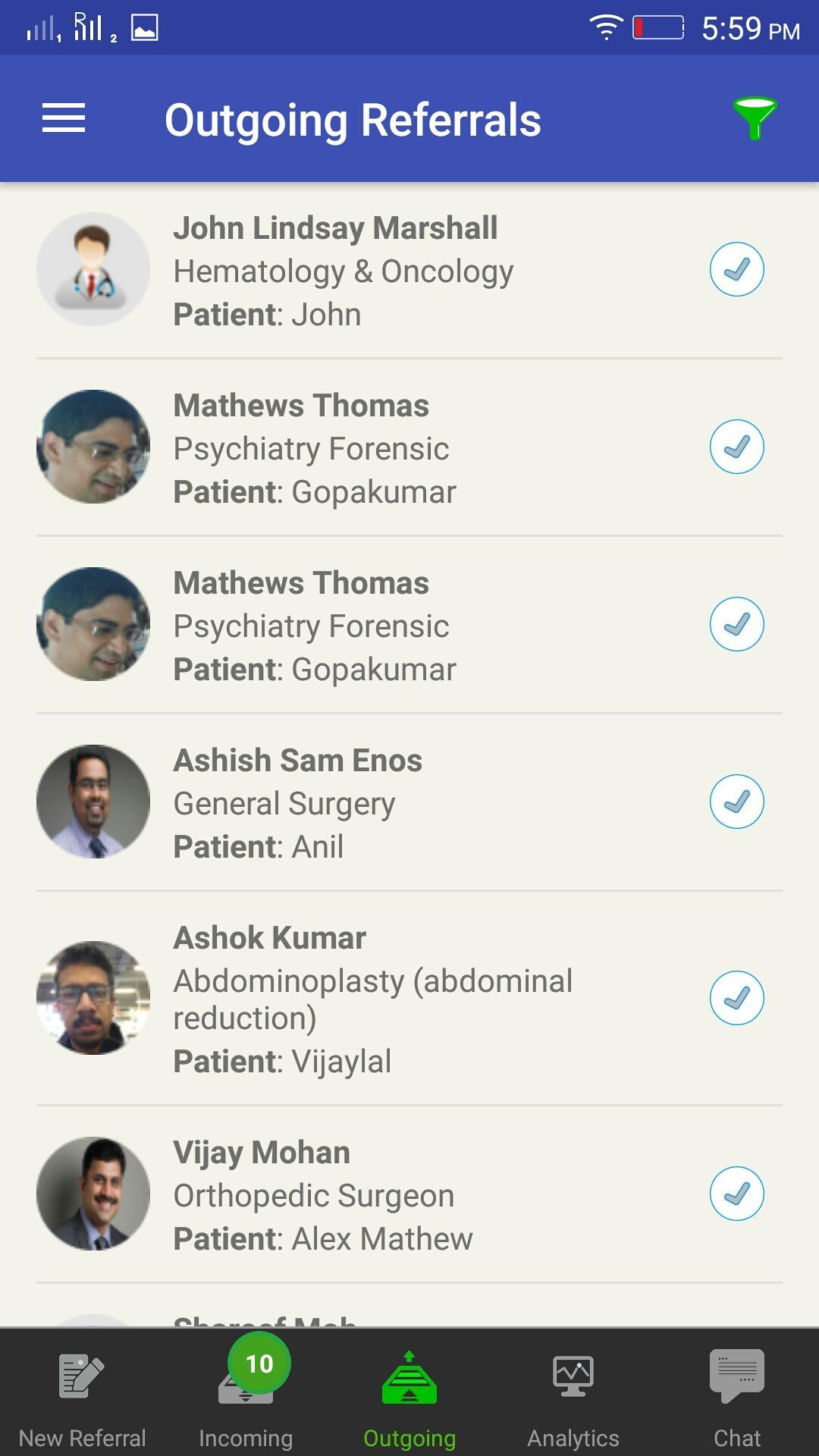Image resolution: width=819 pixels, height=1456 pixels.
Task: Open the hamburger navigation menu
Action: point(64,118)
